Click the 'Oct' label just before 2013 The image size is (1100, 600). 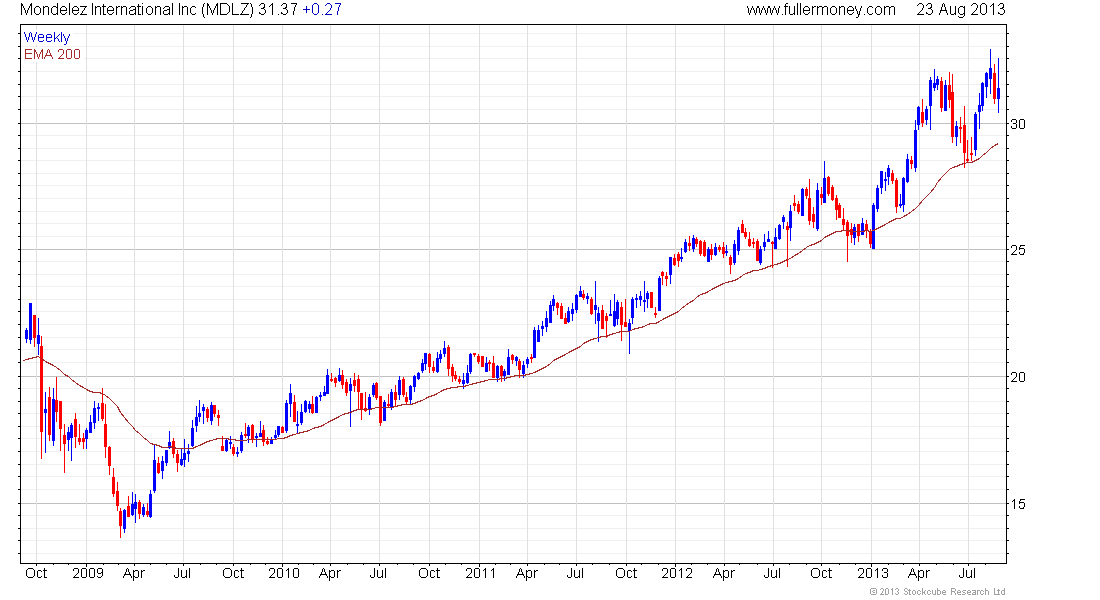(x=821, y=573)
